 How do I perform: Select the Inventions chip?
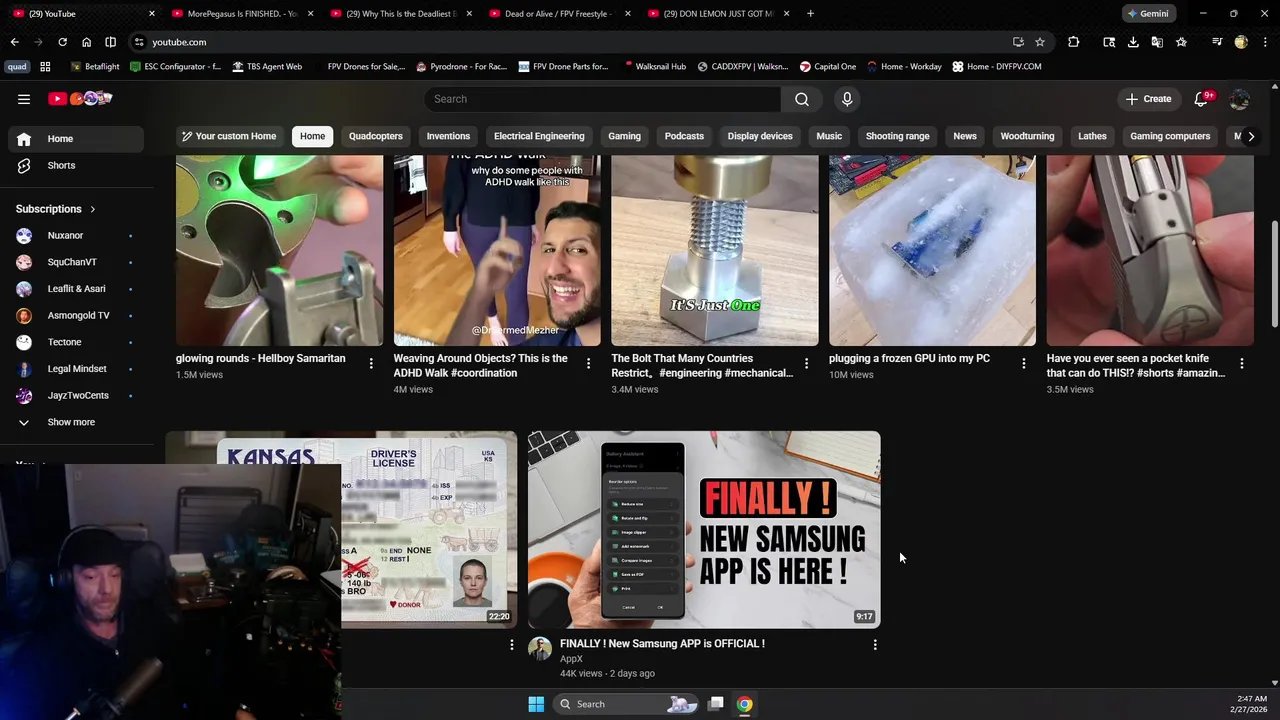[x=448, y=136]
